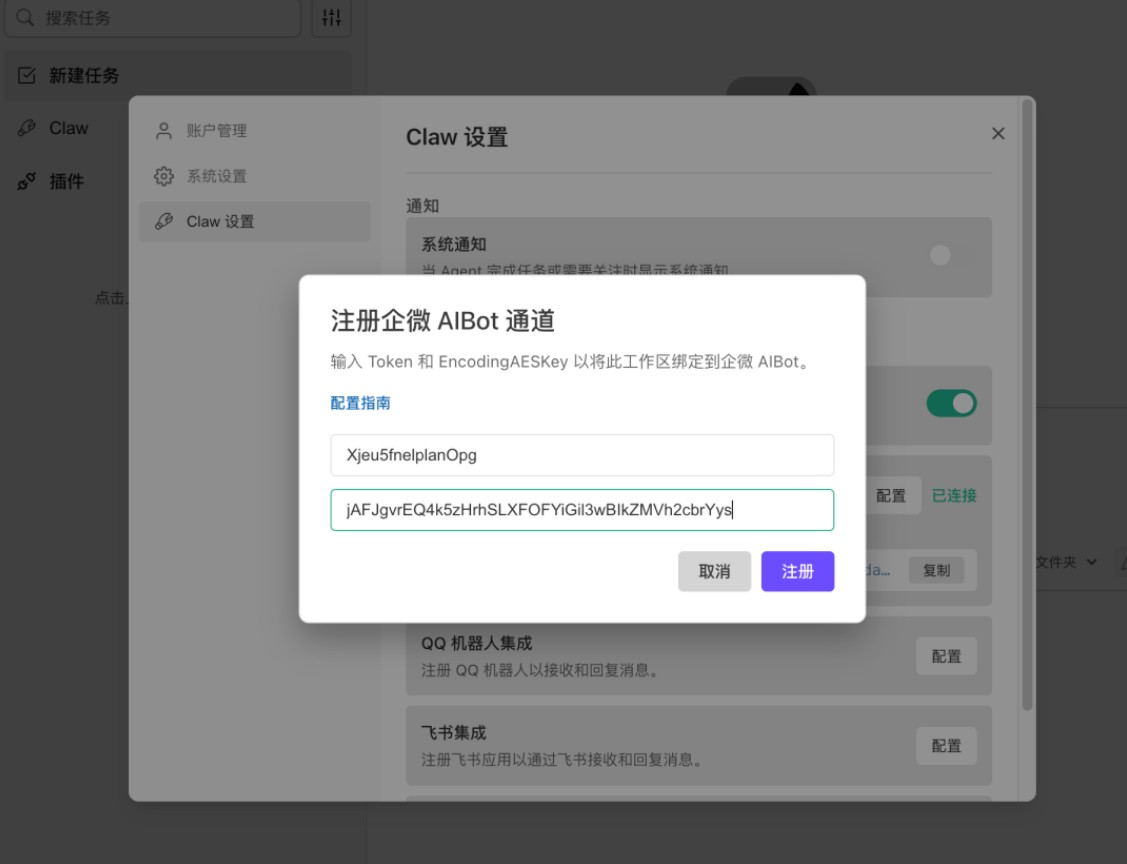Open 配置 for QQ 机器人集成
This screenshot has height=864, width=1127.
tap(946, 656)
